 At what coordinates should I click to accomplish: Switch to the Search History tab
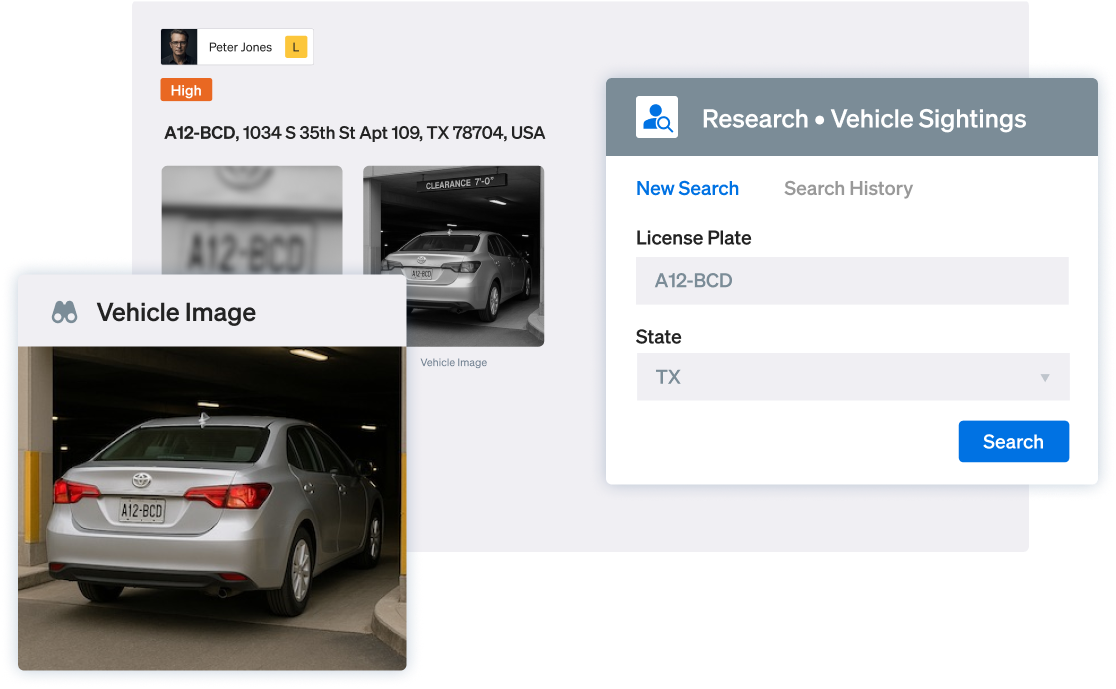[x=848, y=189]
